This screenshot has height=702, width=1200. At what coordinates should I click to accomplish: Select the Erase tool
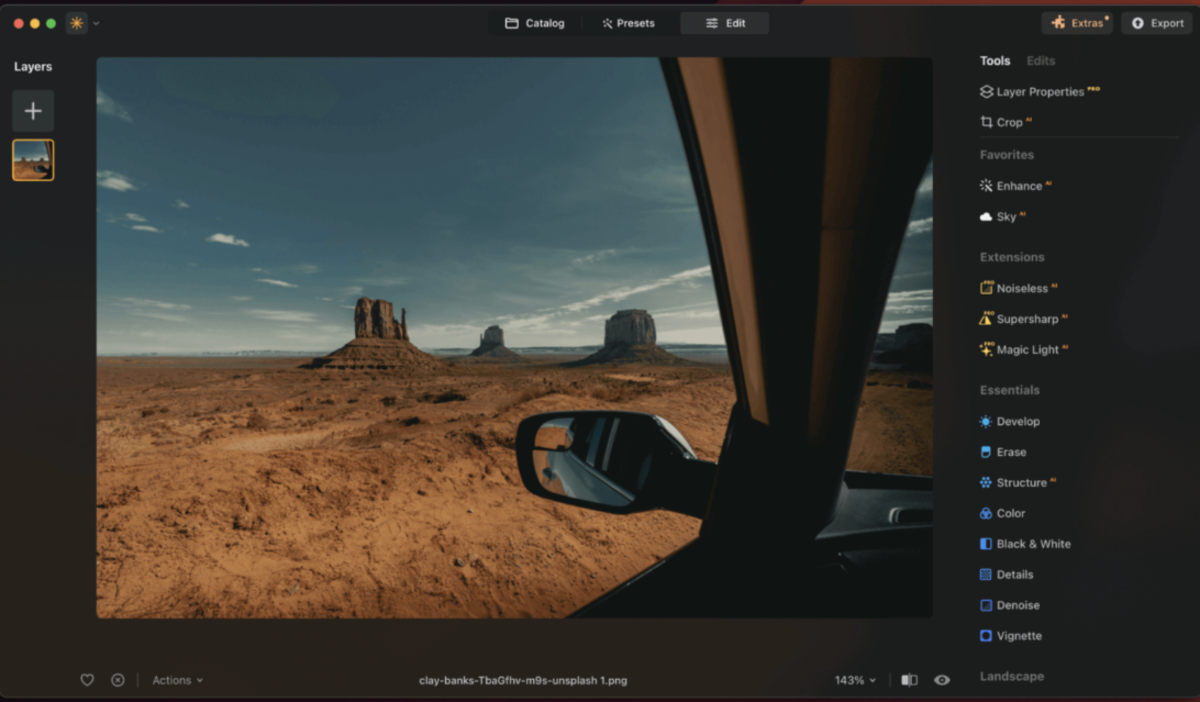point(1009,451)
